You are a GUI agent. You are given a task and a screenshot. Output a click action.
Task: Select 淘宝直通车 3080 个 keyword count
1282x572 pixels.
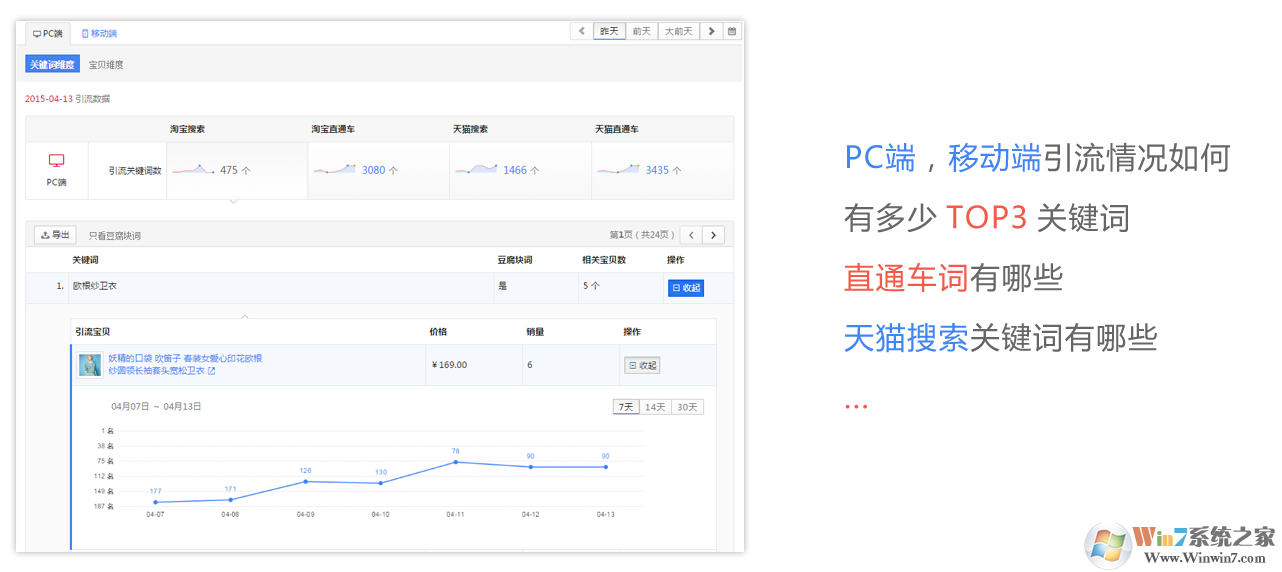tap(379, 170)
